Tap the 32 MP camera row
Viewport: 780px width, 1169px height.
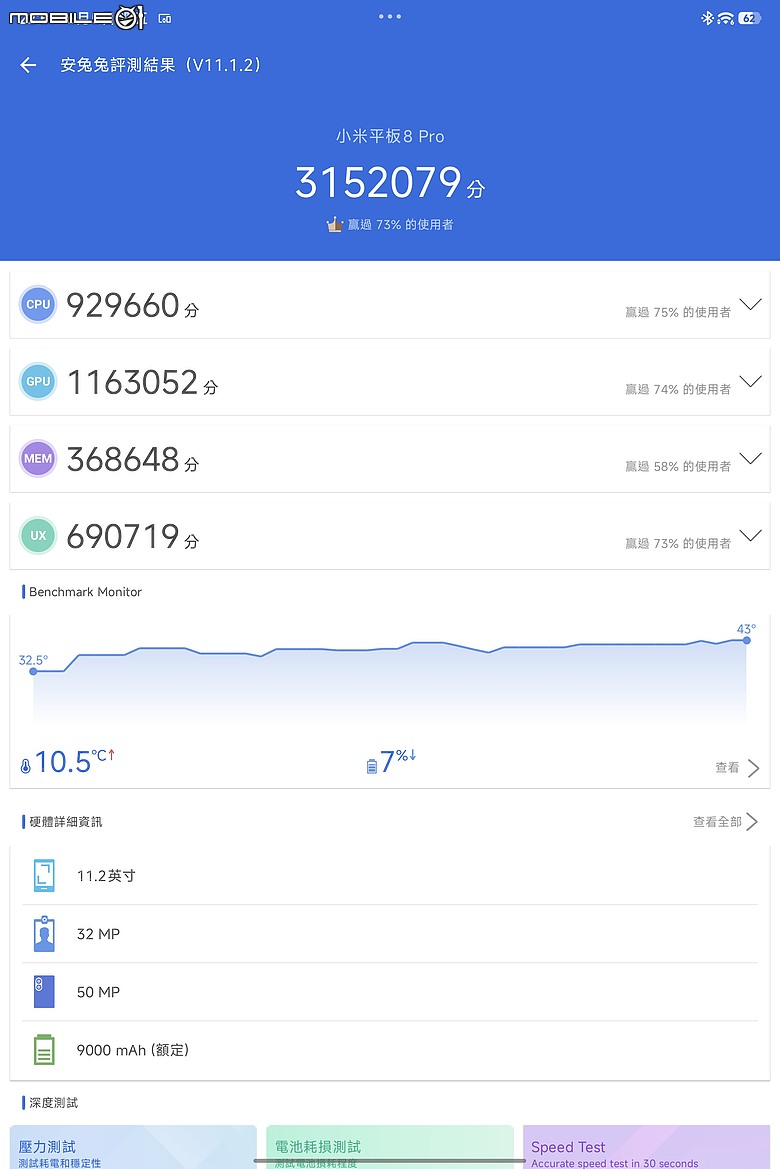pyautogui.click(x=390, y=933)
